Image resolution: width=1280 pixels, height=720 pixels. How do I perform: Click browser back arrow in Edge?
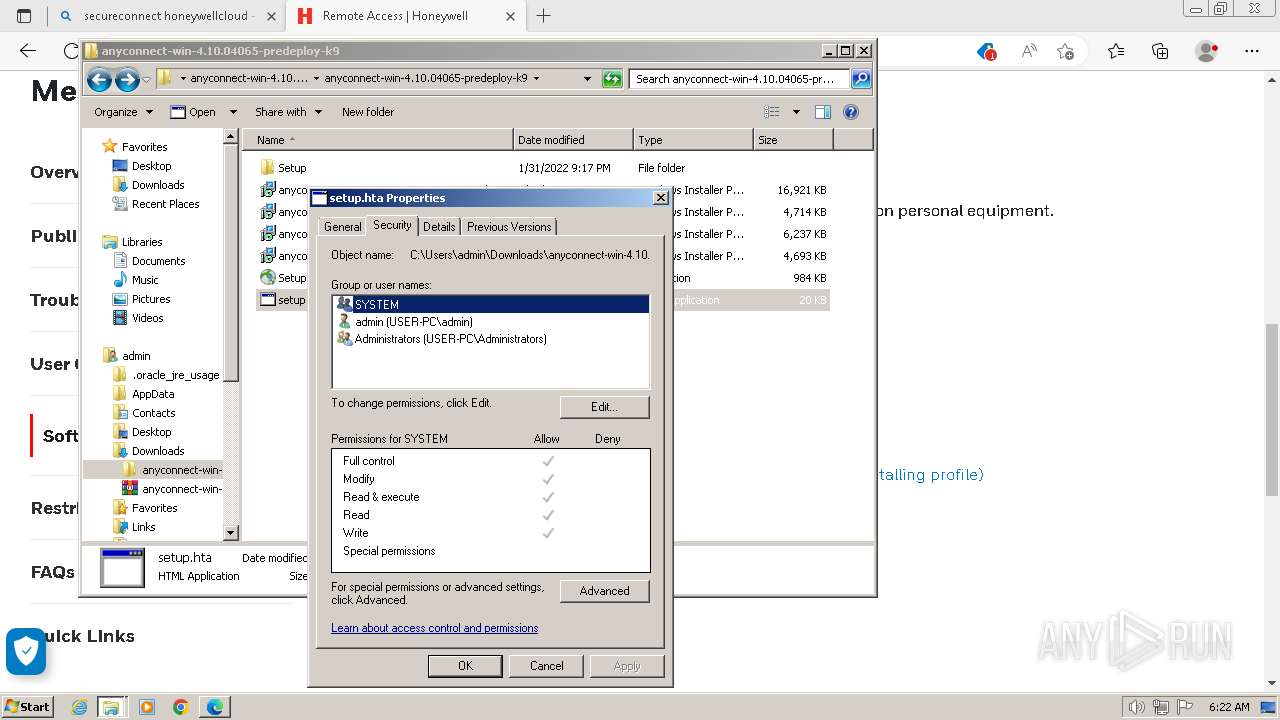[28, 51]
